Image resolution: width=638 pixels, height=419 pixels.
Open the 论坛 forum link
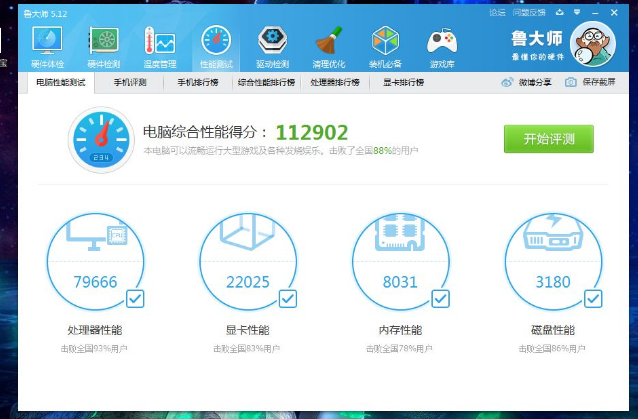[x=497, y=13]
